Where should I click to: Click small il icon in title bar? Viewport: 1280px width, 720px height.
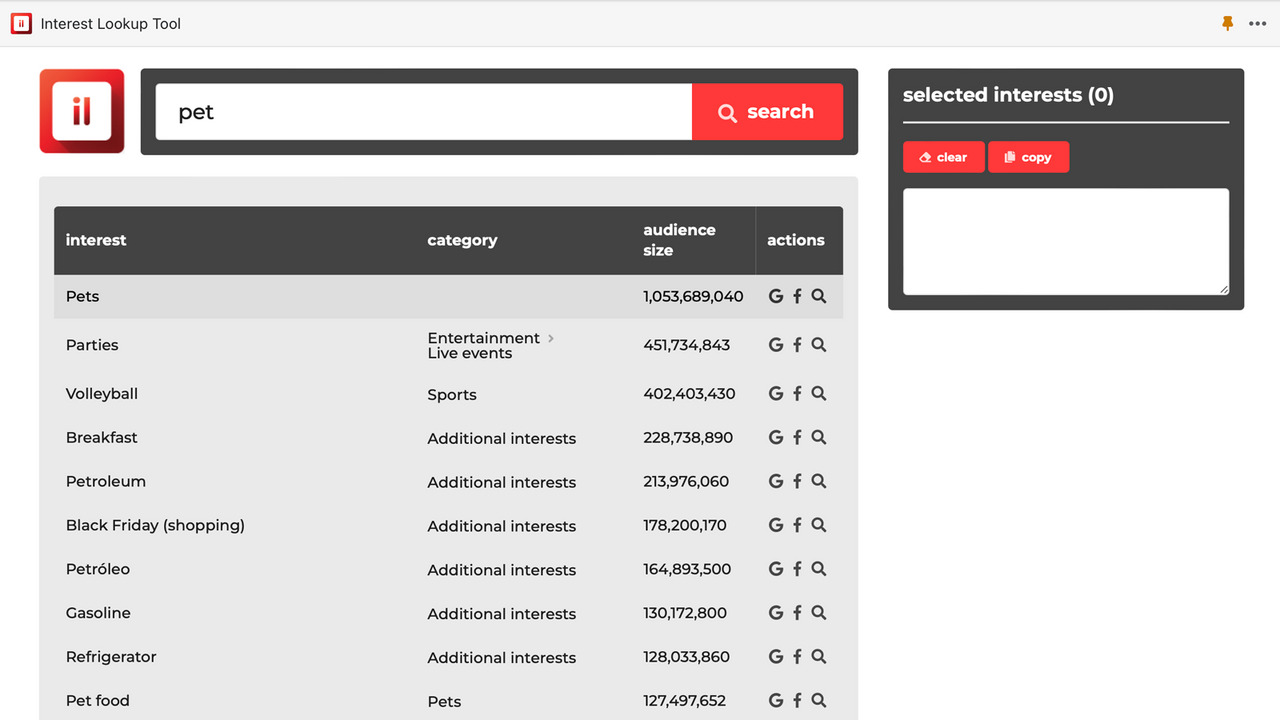tap(21, 23)
